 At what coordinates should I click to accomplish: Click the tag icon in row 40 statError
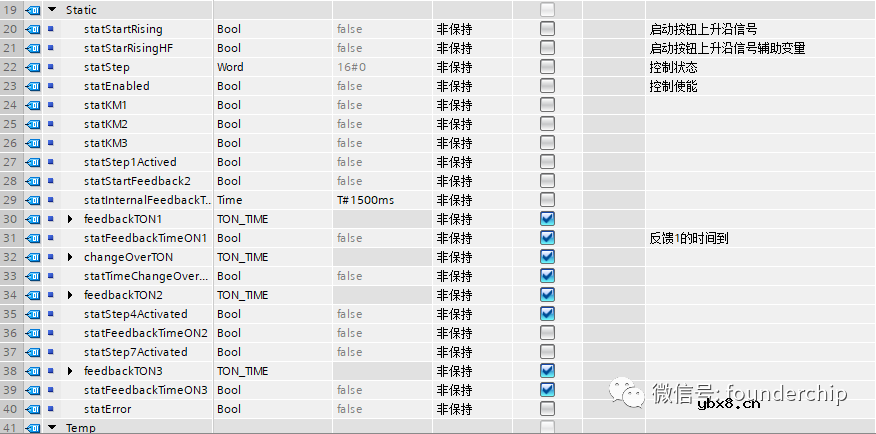click(x=32, y=409)
